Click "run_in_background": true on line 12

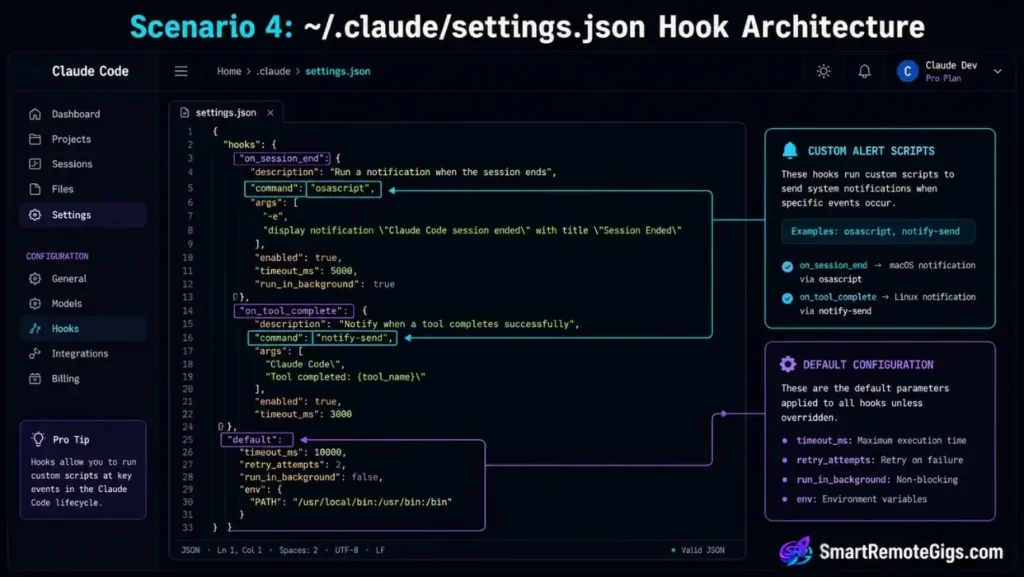pyautogui.click(x=325, y=284)
